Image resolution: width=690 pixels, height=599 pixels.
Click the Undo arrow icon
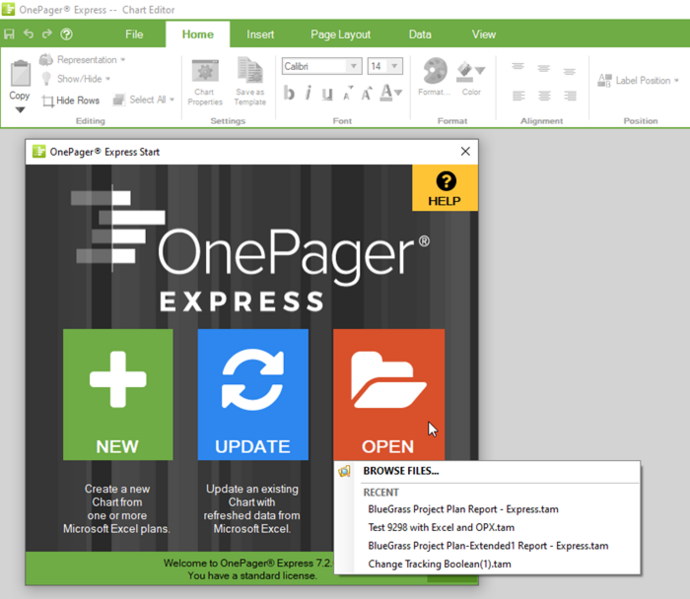(x=29, y=33)
